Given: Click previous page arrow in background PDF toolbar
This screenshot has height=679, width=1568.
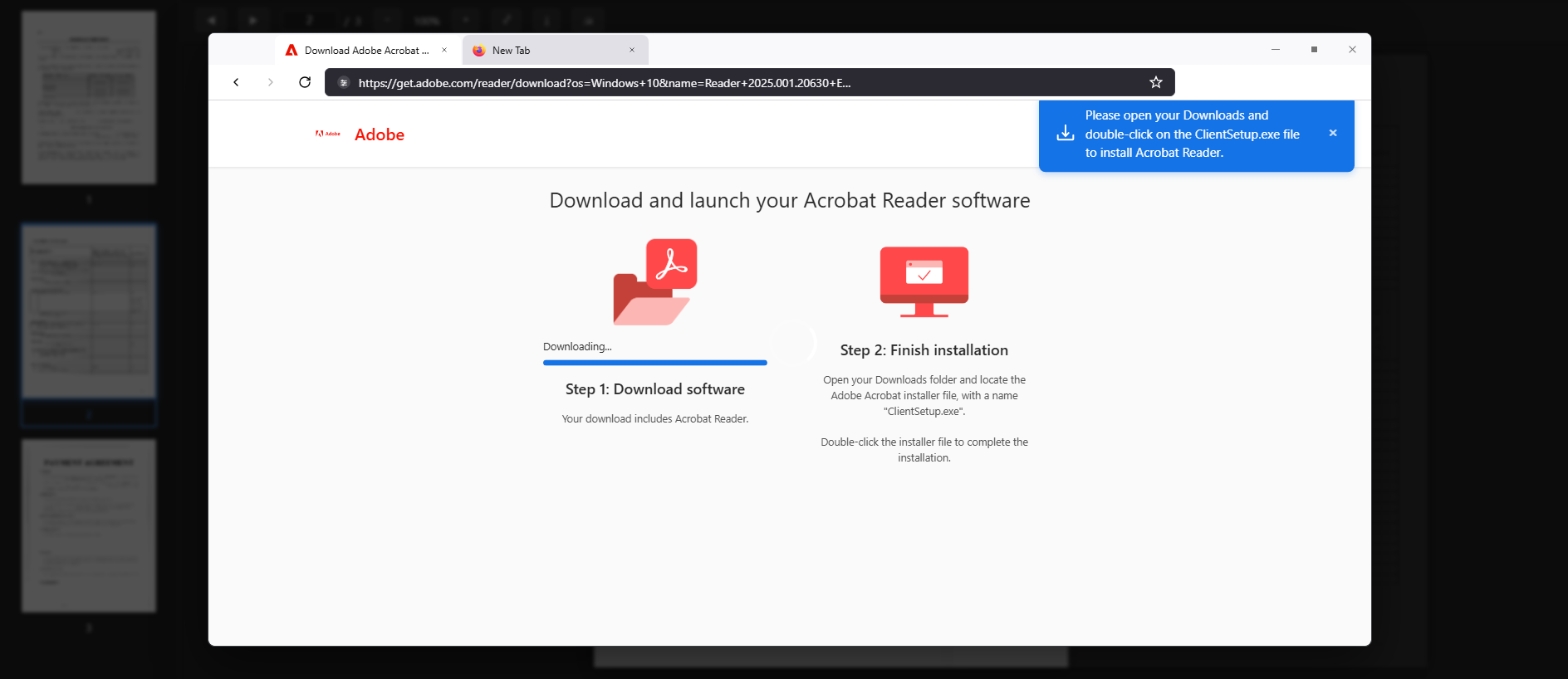Looking at the screenshot, I should pyautogui.click(x=212, y=20).
